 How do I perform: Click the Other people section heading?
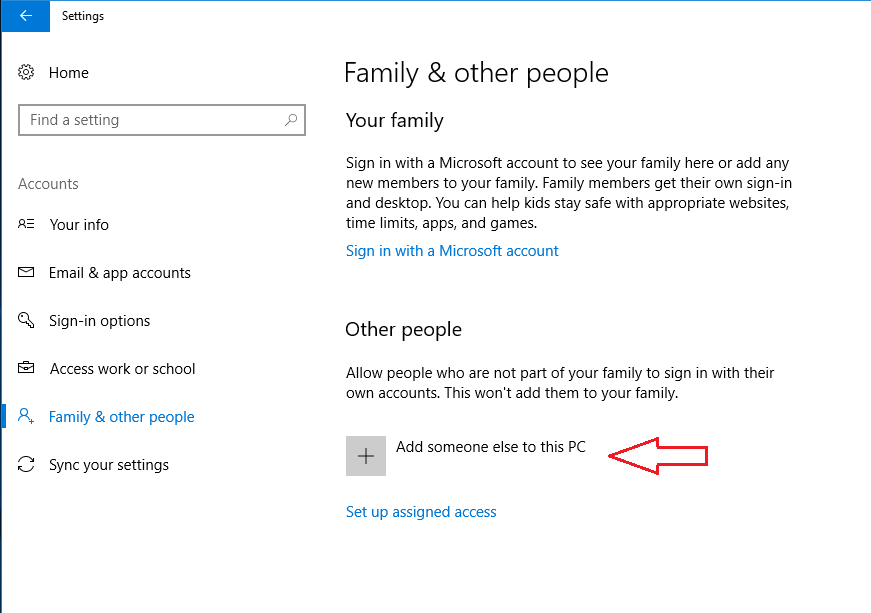tap(403, 330)
